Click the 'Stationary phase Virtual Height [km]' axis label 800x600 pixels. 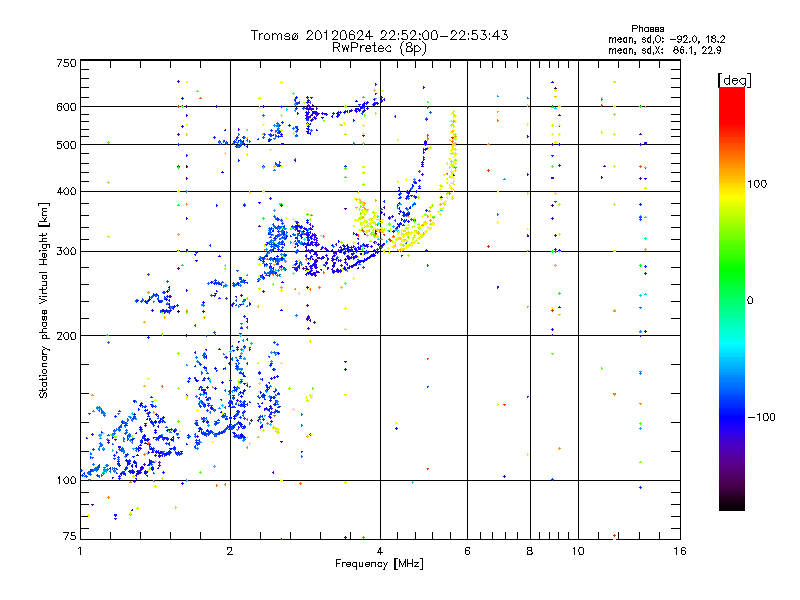tap(43, 301)
